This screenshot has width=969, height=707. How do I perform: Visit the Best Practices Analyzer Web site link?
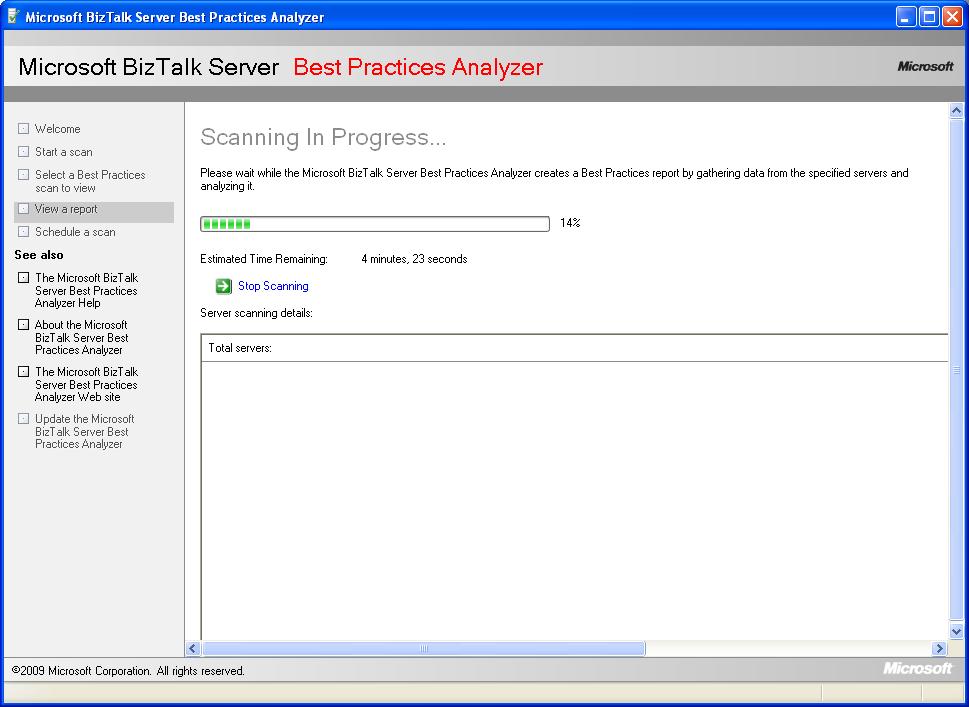87,384
